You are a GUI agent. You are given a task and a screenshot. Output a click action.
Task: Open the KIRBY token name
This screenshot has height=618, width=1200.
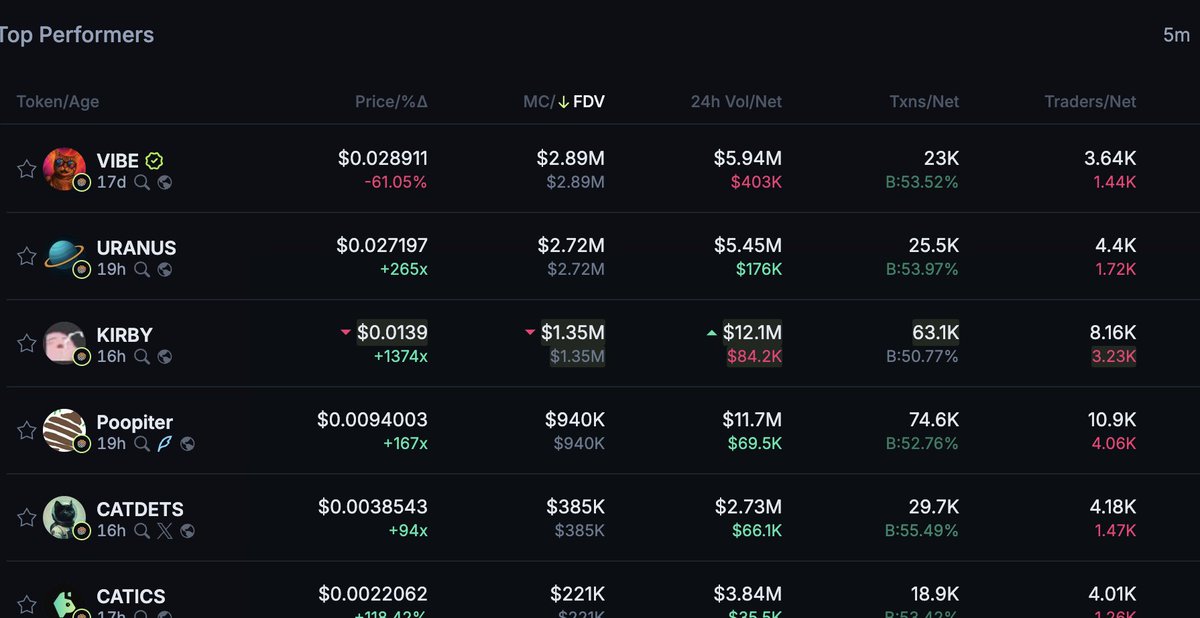click(x=124, y=335)
